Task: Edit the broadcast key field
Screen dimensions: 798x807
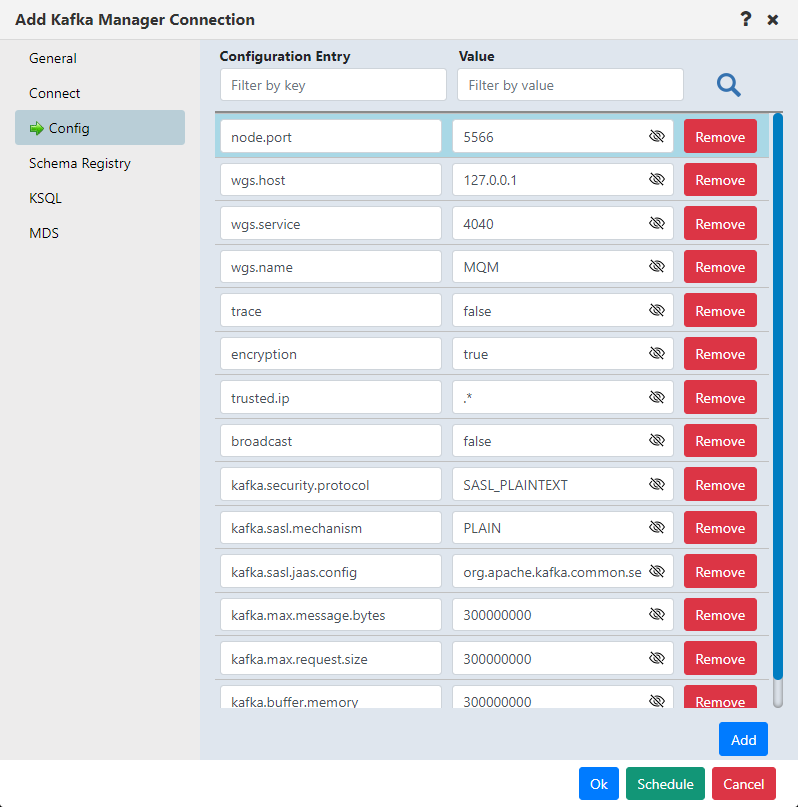Action: (x=331, y=441)
